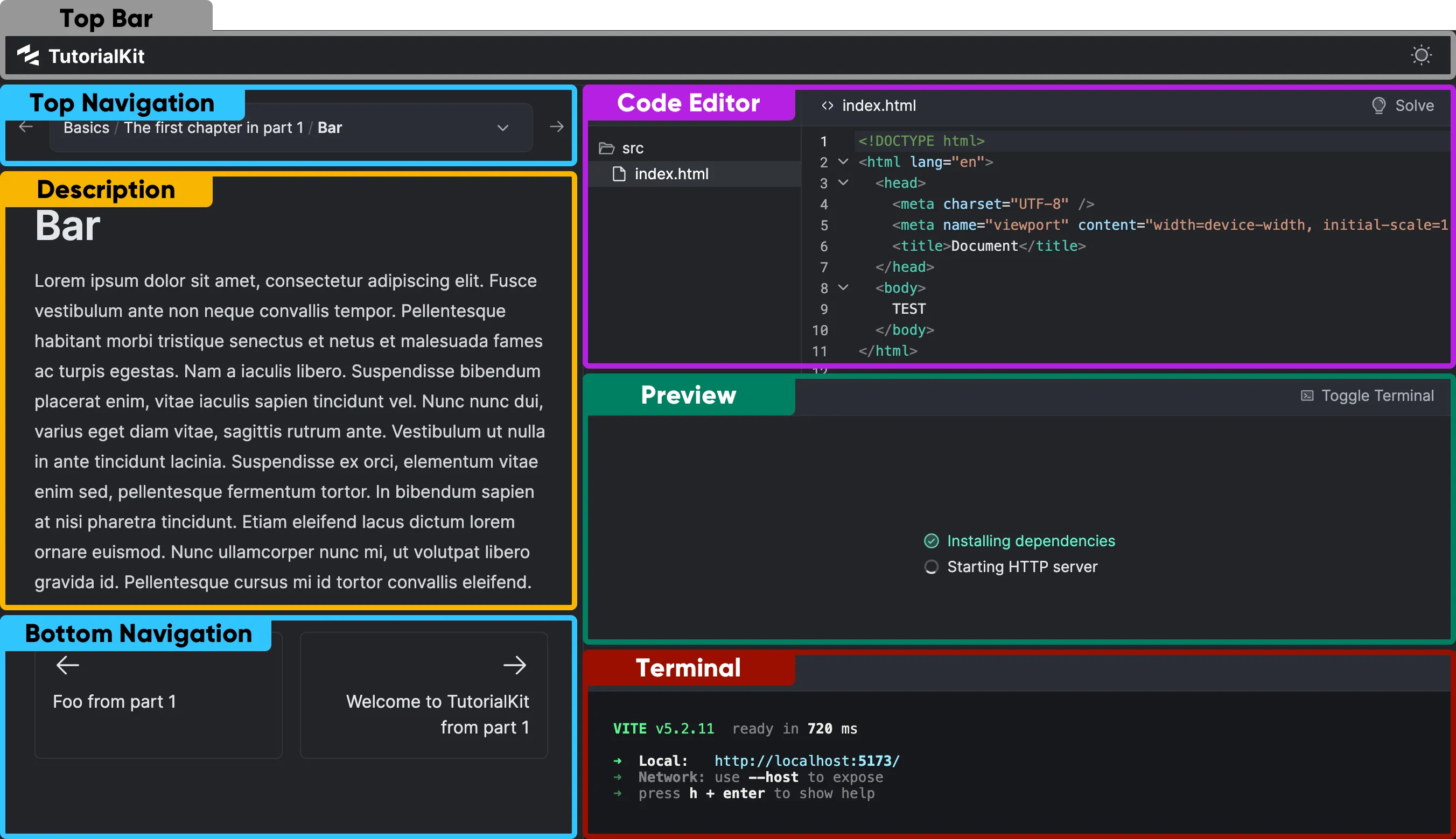The width and height of the screenshot is (1456, 839).
Task: Click the index.html file icon in the tree
Action: [619, 174]
